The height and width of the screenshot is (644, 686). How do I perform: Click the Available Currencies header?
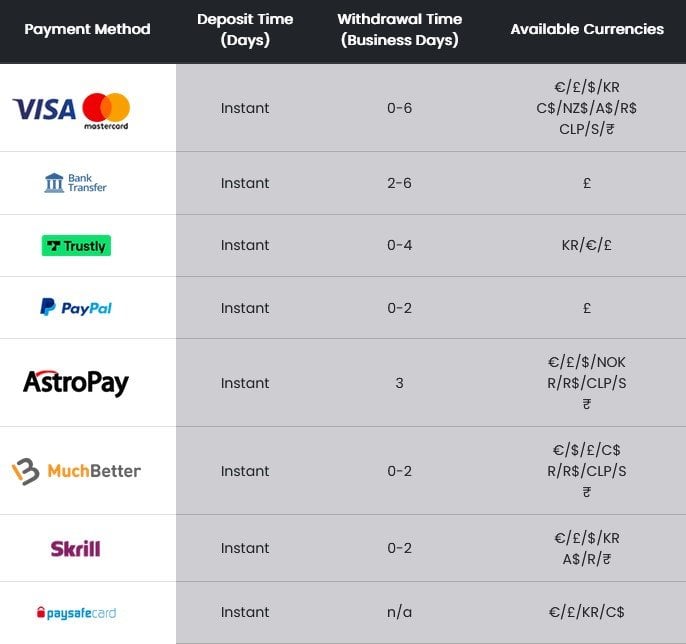coord(587,29)
